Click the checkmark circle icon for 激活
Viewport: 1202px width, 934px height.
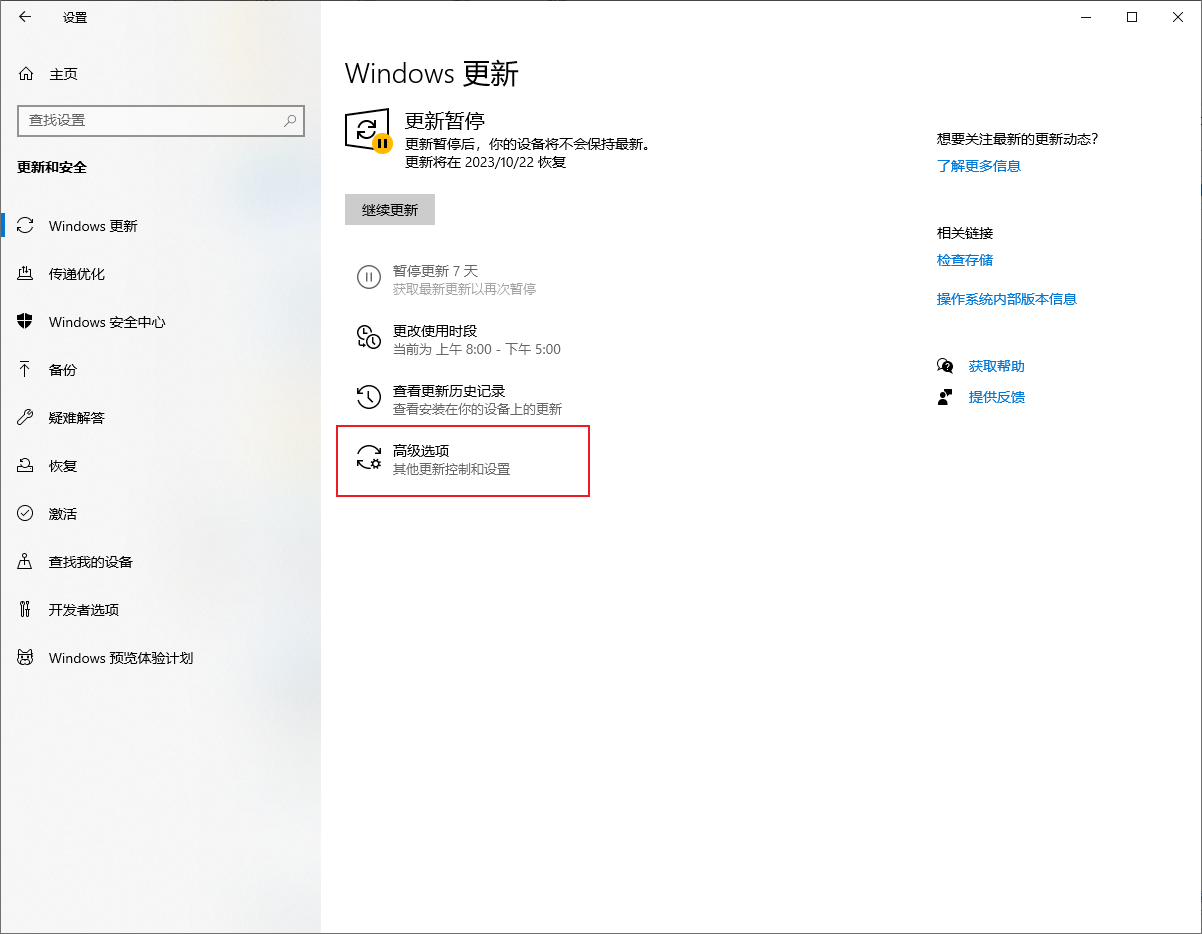pos(26,514)
